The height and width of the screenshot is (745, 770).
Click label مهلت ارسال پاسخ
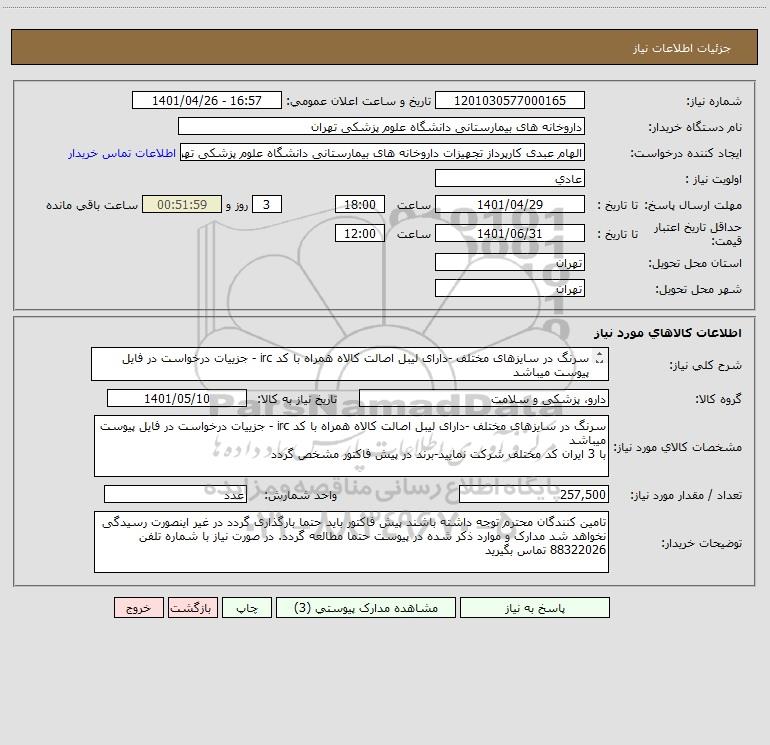[695, 205]
